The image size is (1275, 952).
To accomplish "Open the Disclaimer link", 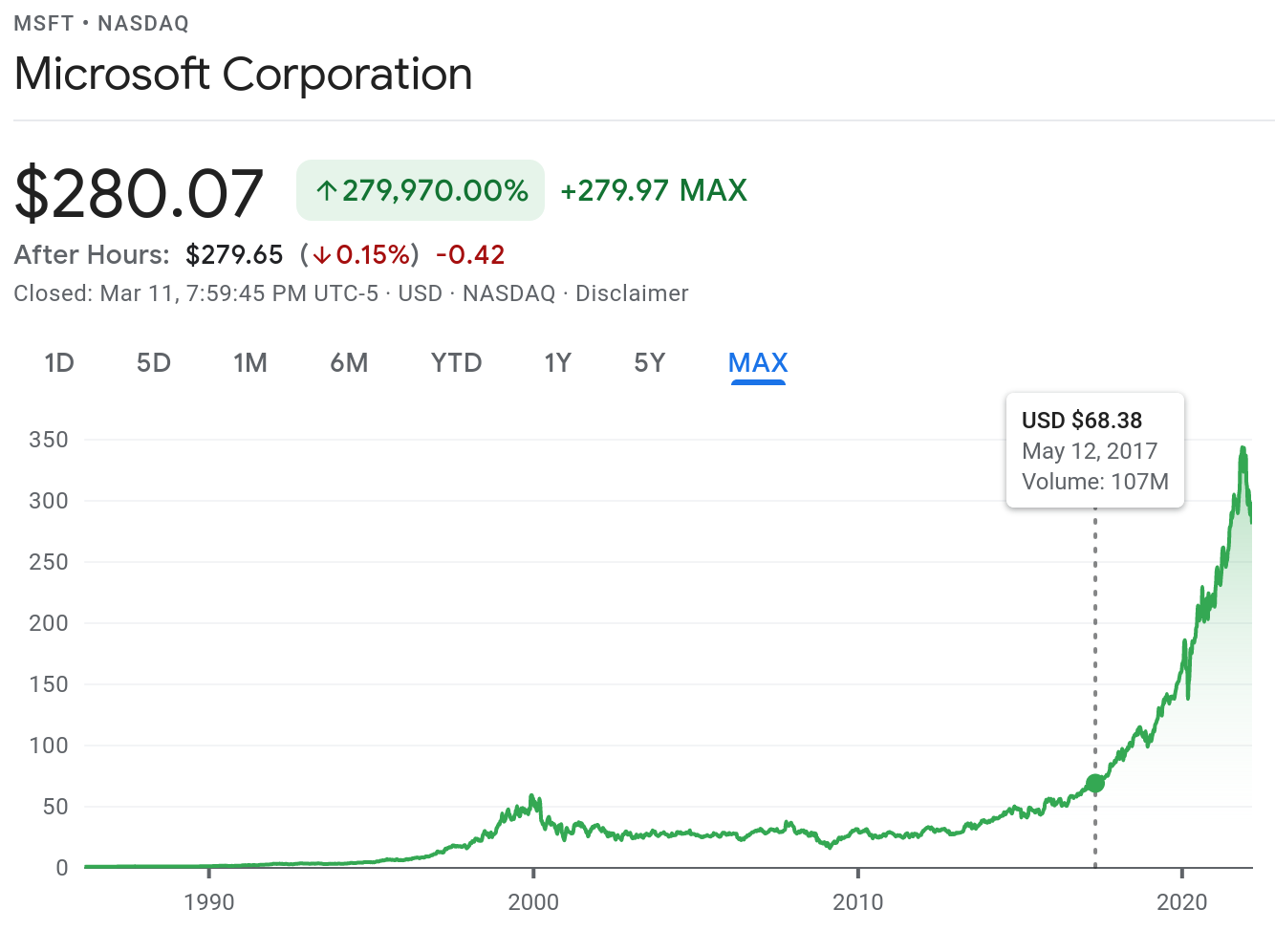I will pos(632,293).
